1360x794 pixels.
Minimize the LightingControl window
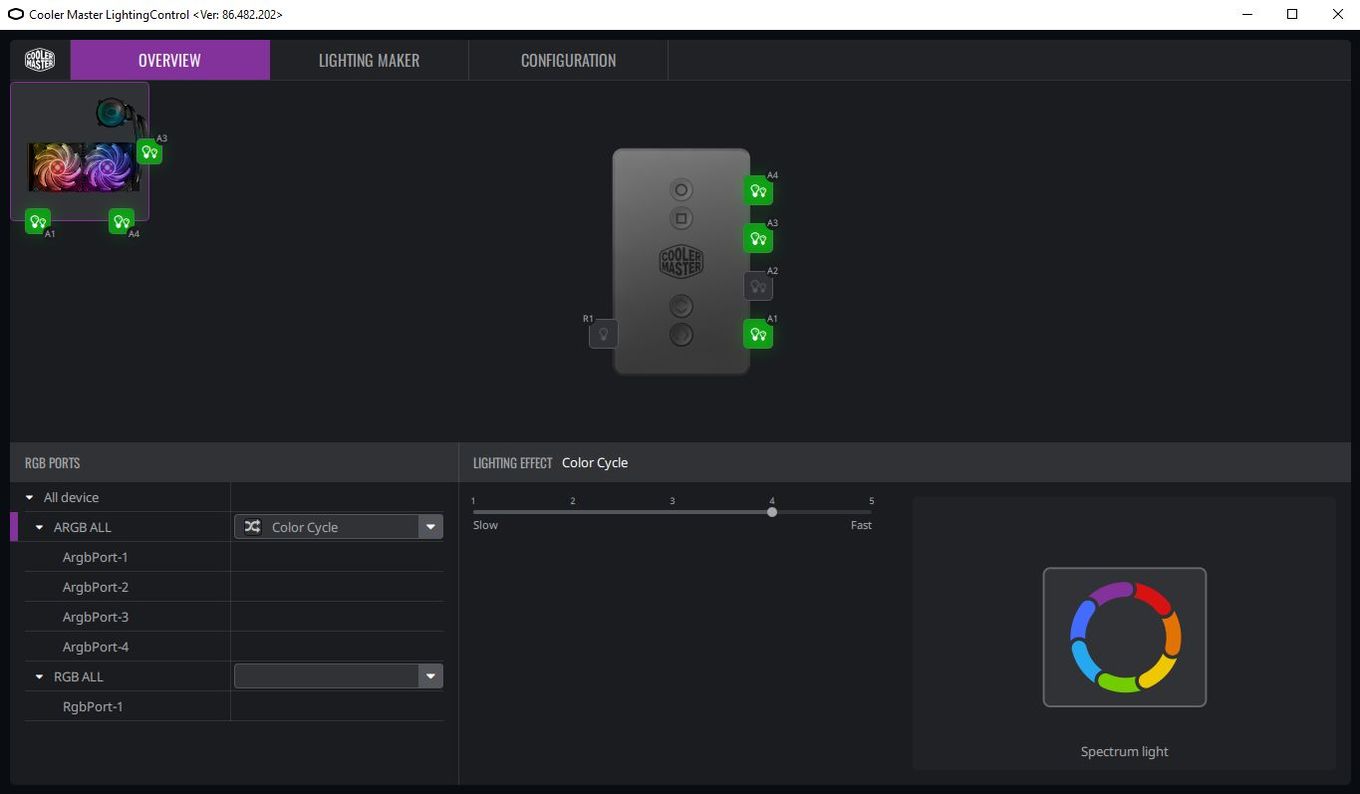tap(1247, 14)
